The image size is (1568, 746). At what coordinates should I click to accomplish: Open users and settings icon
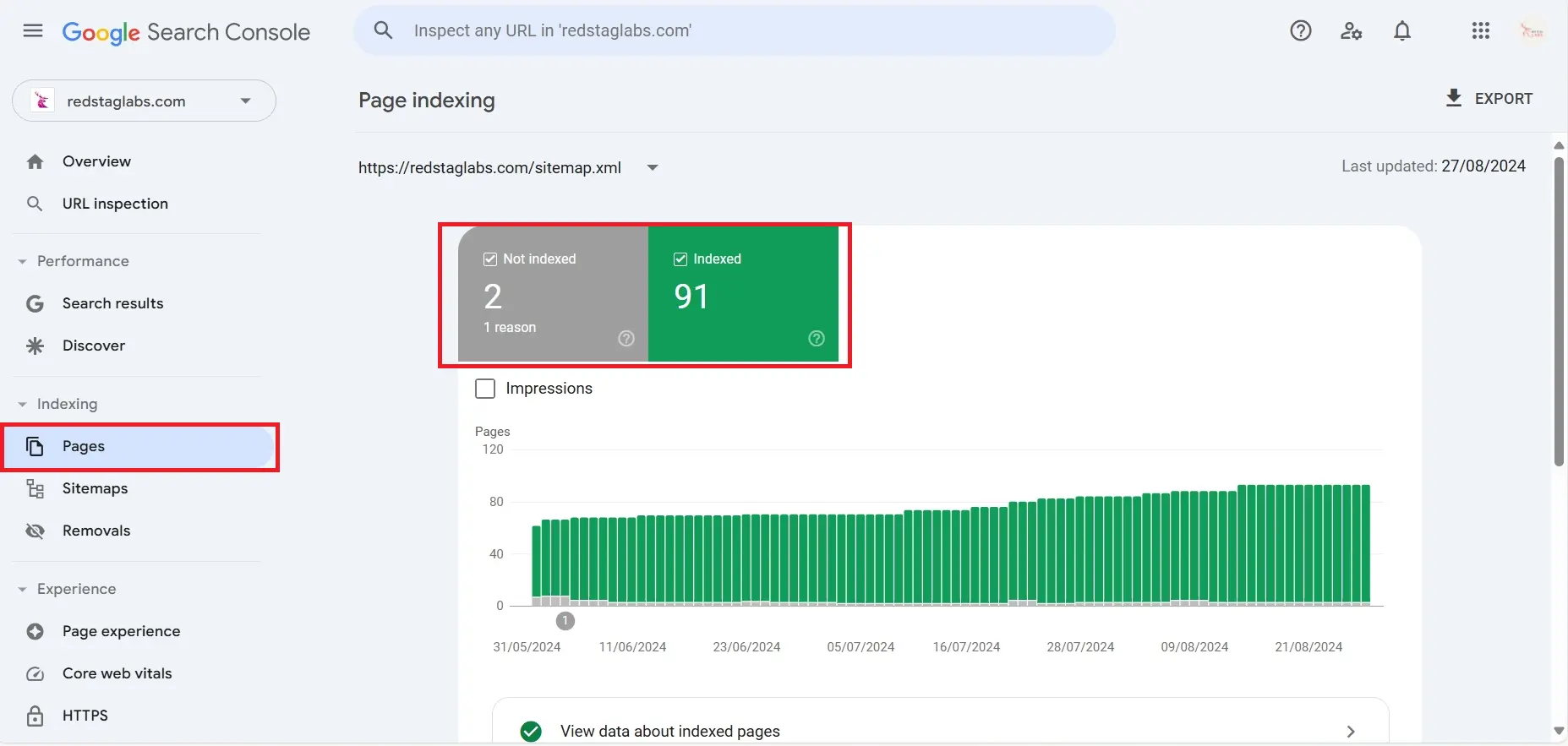(x=1351, y=31)
